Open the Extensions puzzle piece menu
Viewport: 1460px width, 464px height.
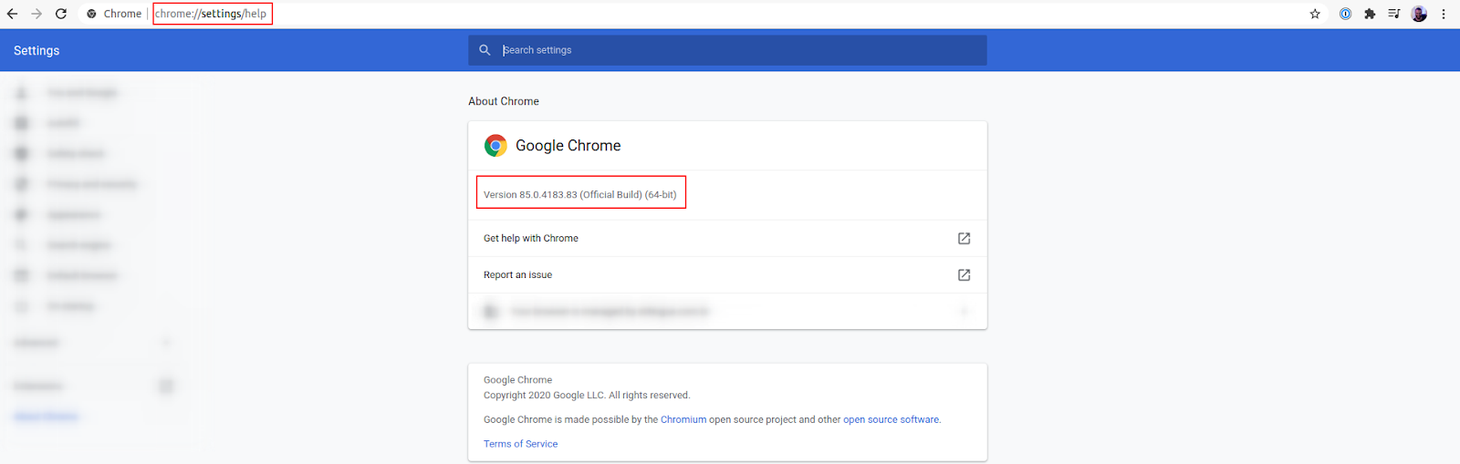click(1370, 14)
